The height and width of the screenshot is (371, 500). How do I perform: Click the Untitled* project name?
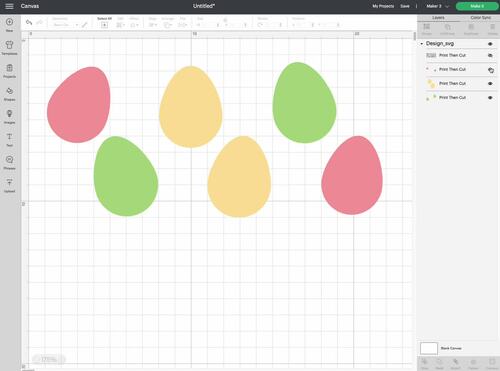point(204,6)
